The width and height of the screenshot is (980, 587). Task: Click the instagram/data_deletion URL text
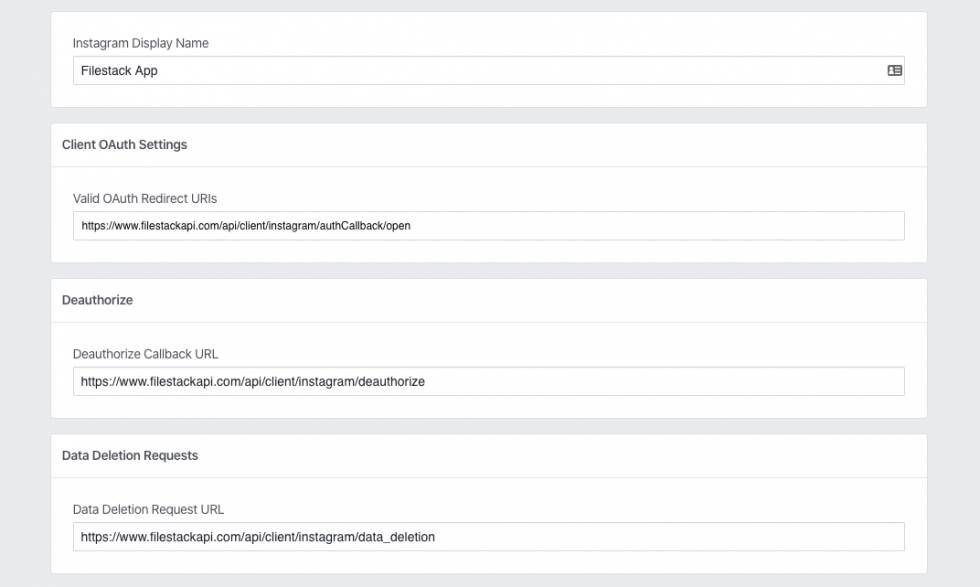[258, 537]
